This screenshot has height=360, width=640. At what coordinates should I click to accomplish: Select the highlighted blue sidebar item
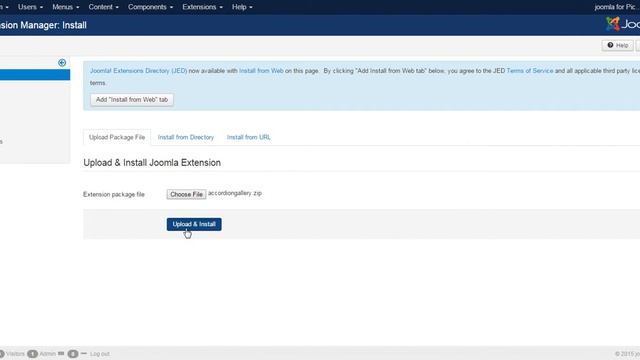point(35,75)
